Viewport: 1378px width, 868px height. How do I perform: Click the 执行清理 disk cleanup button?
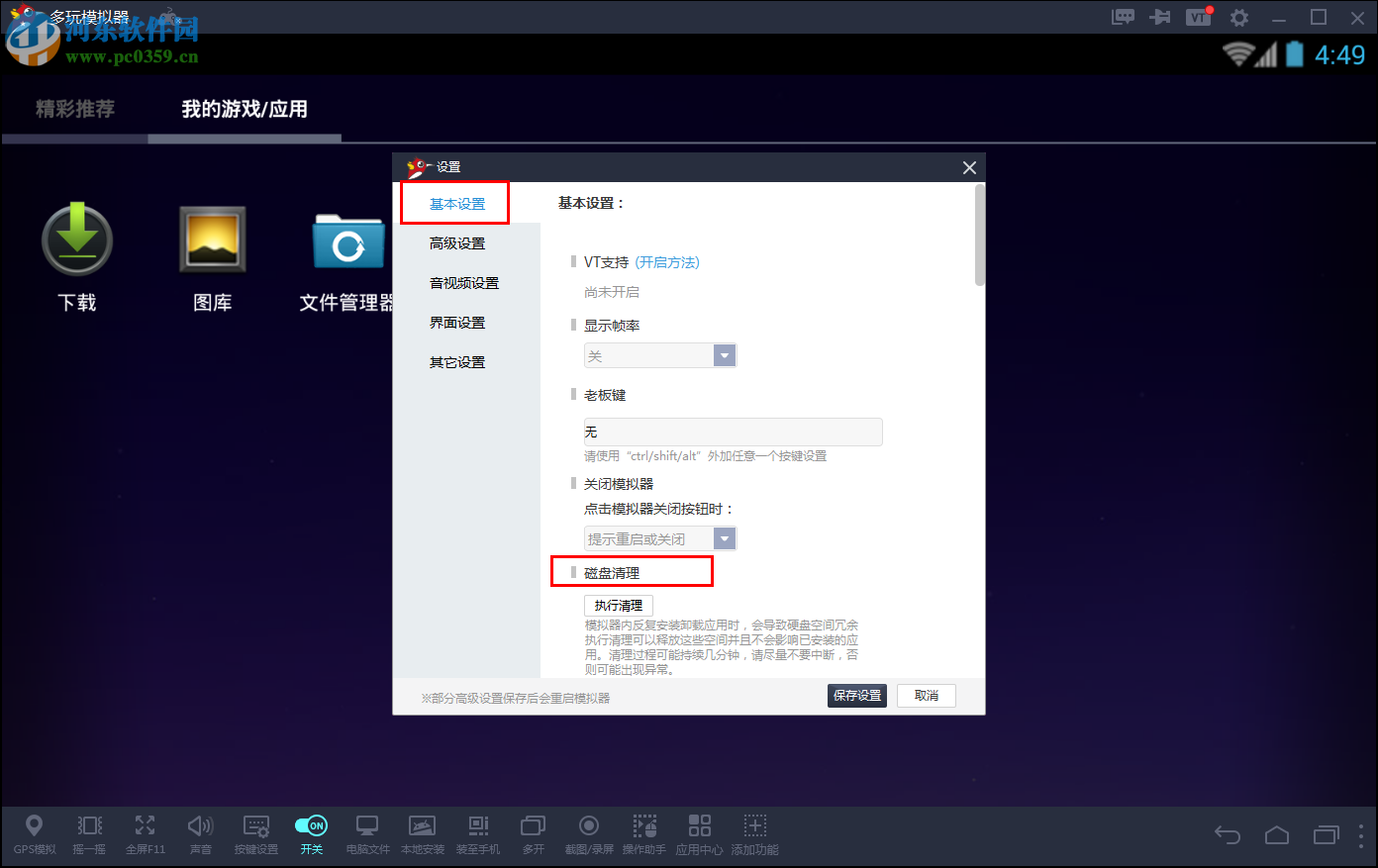(618, 605)
